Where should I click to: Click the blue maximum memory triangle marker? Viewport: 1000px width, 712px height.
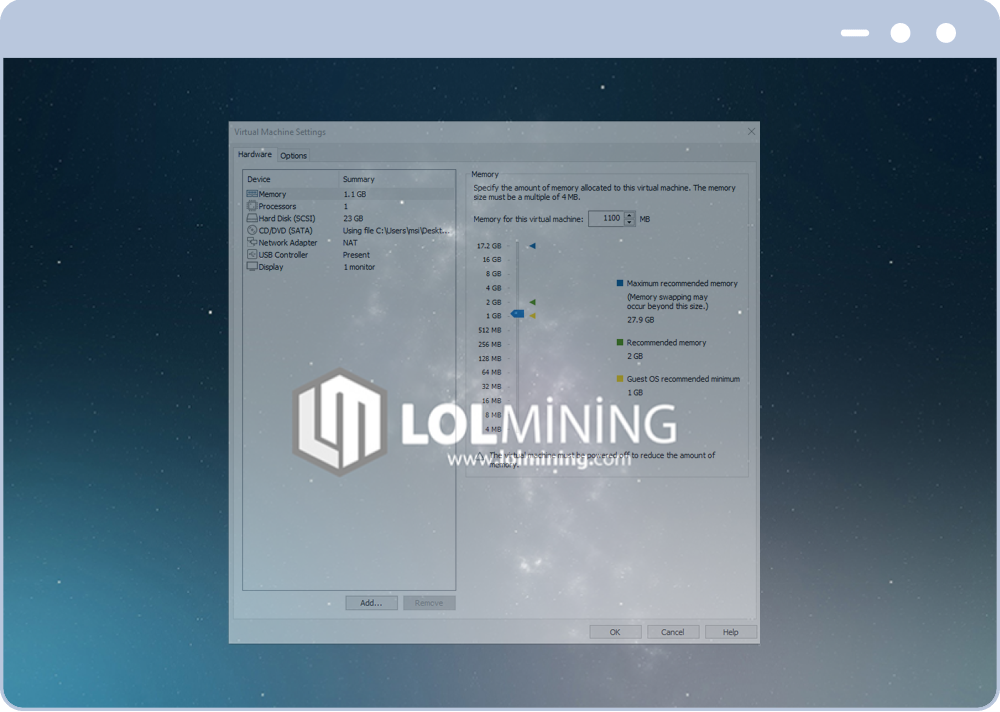pos(532,246)
